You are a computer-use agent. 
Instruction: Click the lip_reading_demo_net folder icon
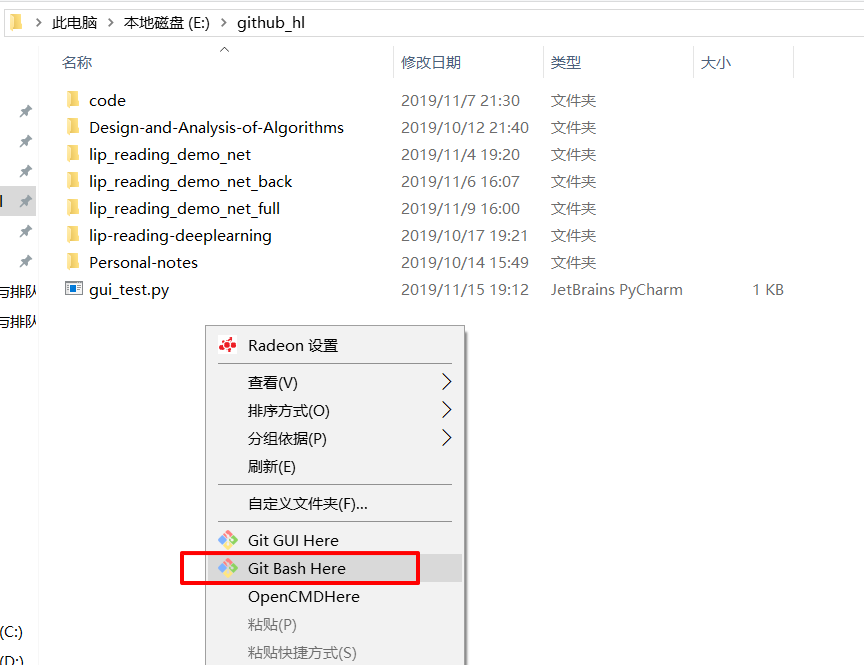click(73, 154)
